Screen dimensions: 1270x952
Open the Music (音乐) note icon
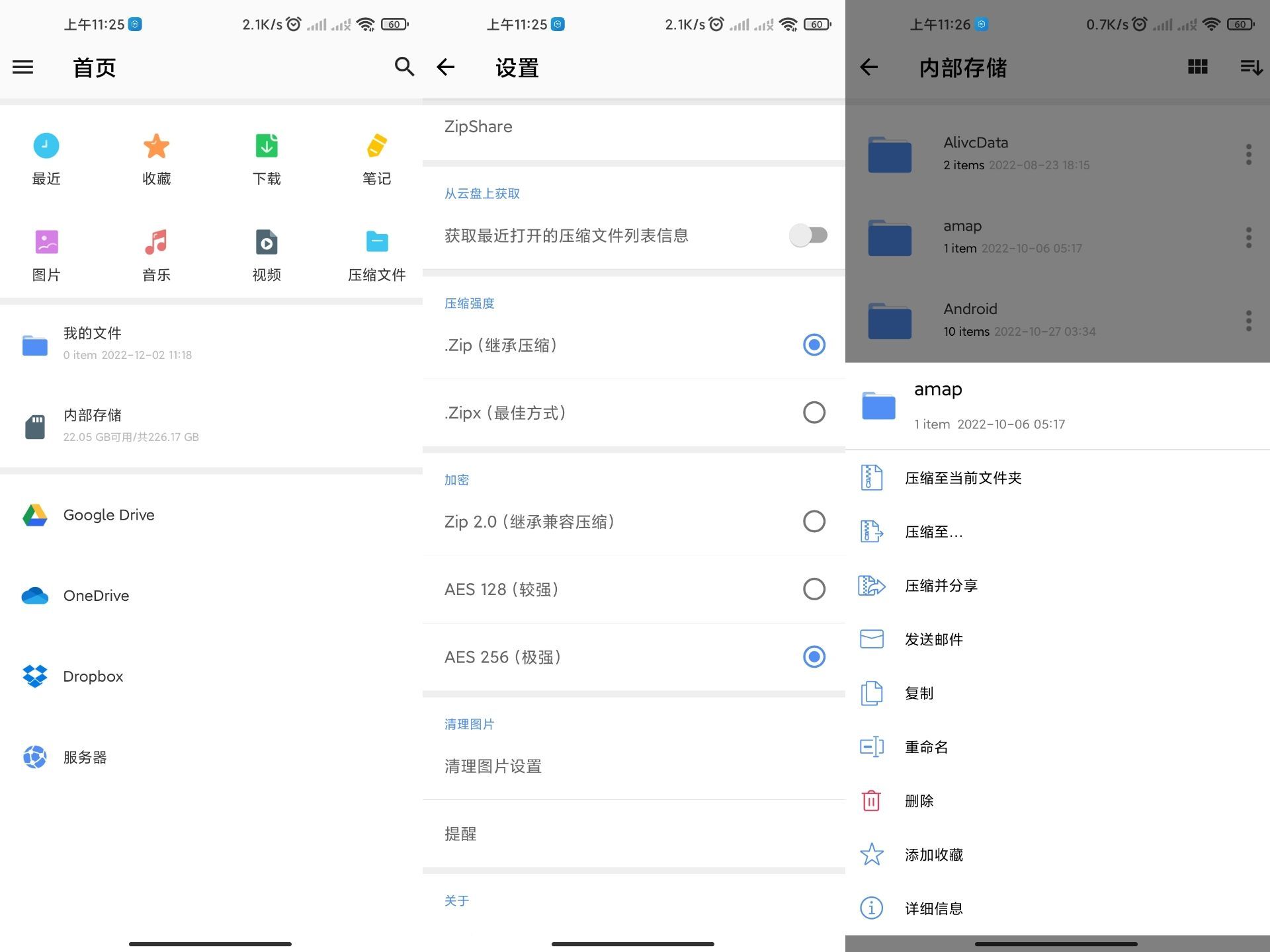(x=157, y=242)
